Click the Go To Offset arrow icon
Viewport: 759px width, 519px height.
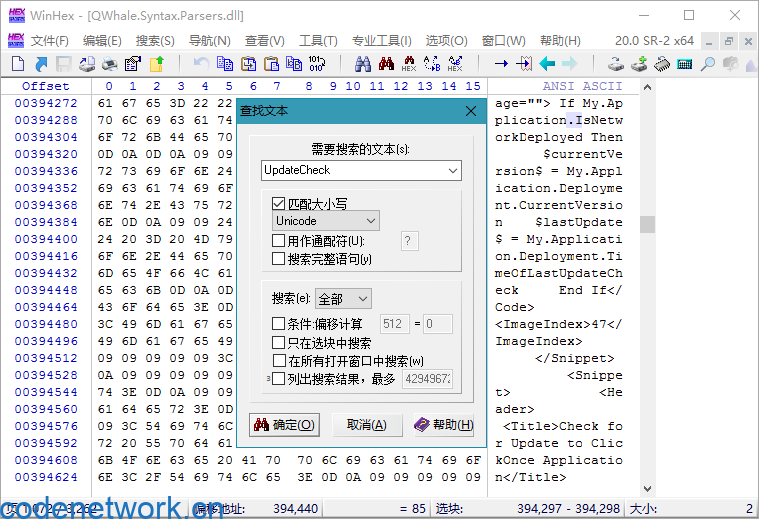501,63
